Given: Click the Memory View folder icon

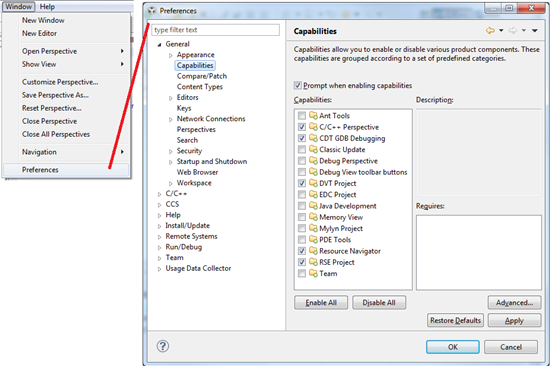Looking at the screenshot, I should (x=313, y=217).
